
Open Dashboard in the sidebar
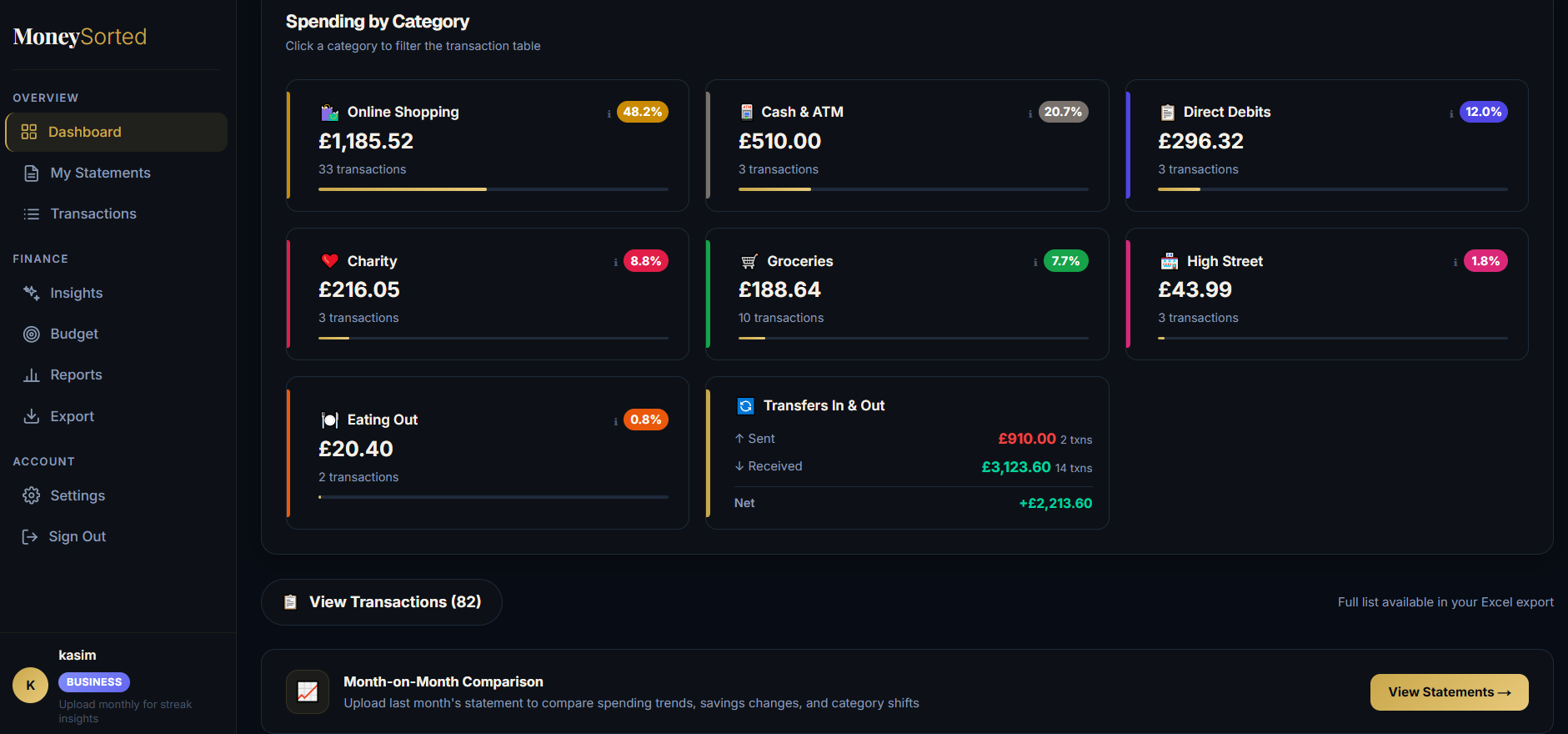point(116,132)
